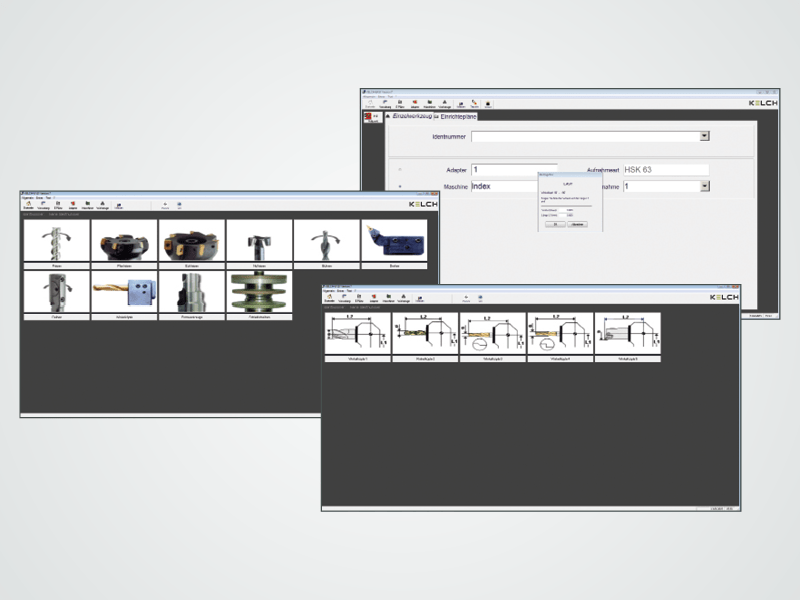Open blue info globe icon in left window toolbar
Image resolution: width=800 pixels, height=600 pixels.
coord(179,205)
